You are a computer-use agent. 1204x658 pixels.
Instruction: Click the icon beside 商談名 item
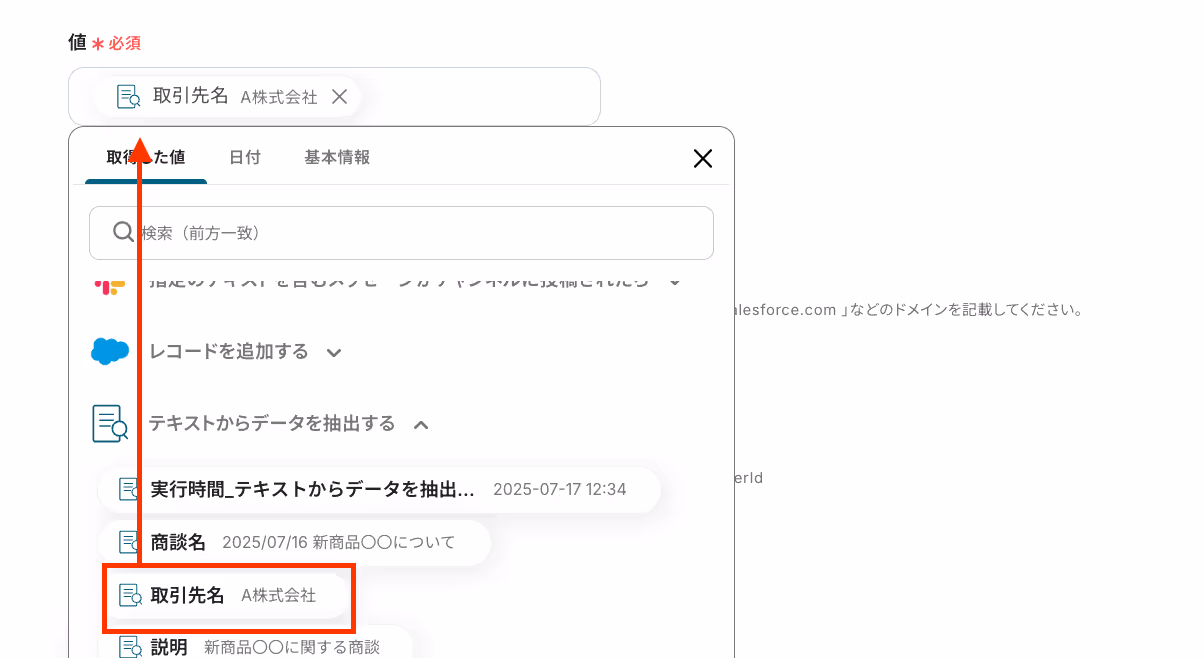point(130,543)
